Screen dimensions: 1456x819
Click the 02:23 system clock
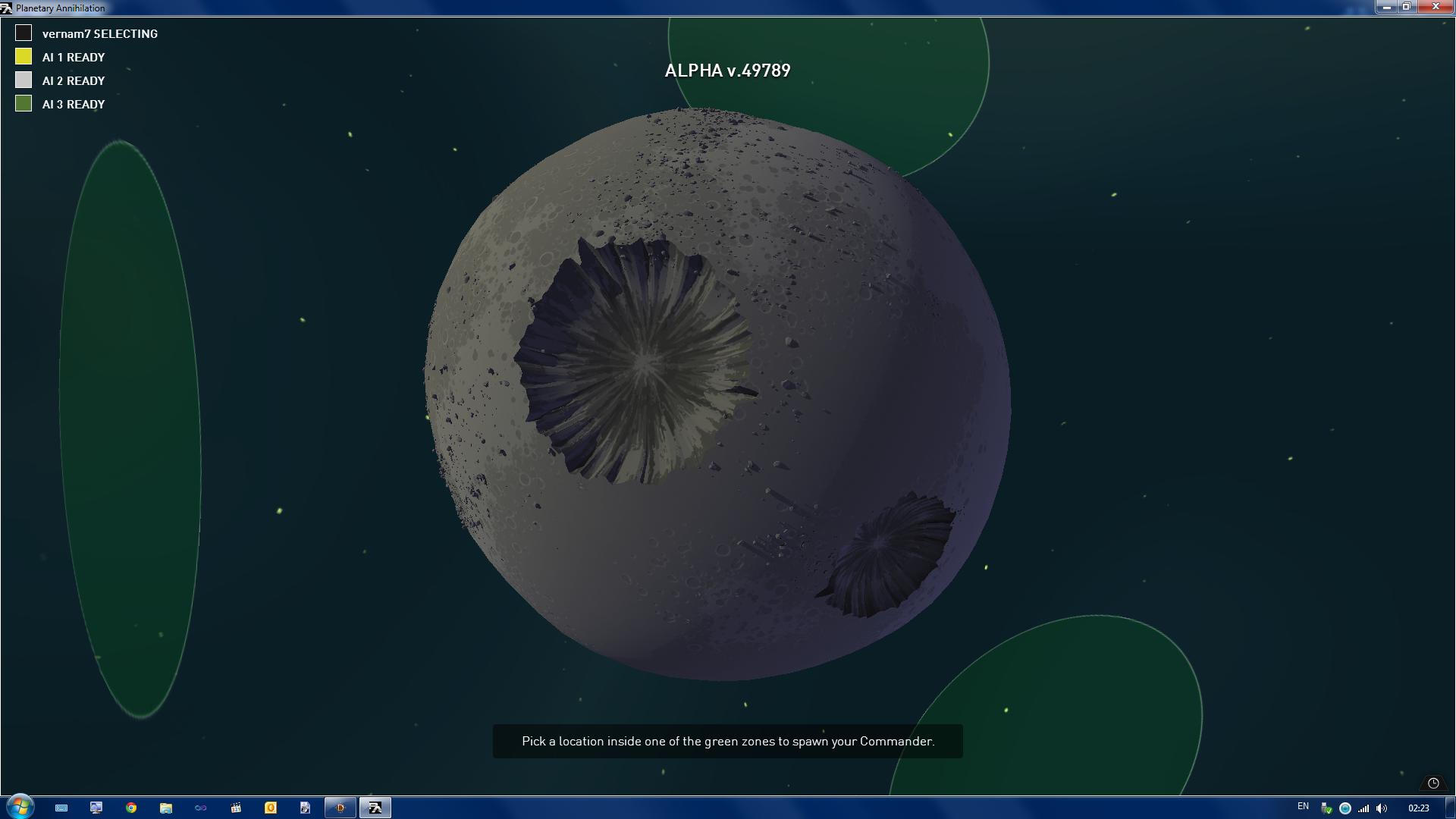(1418, 808)
